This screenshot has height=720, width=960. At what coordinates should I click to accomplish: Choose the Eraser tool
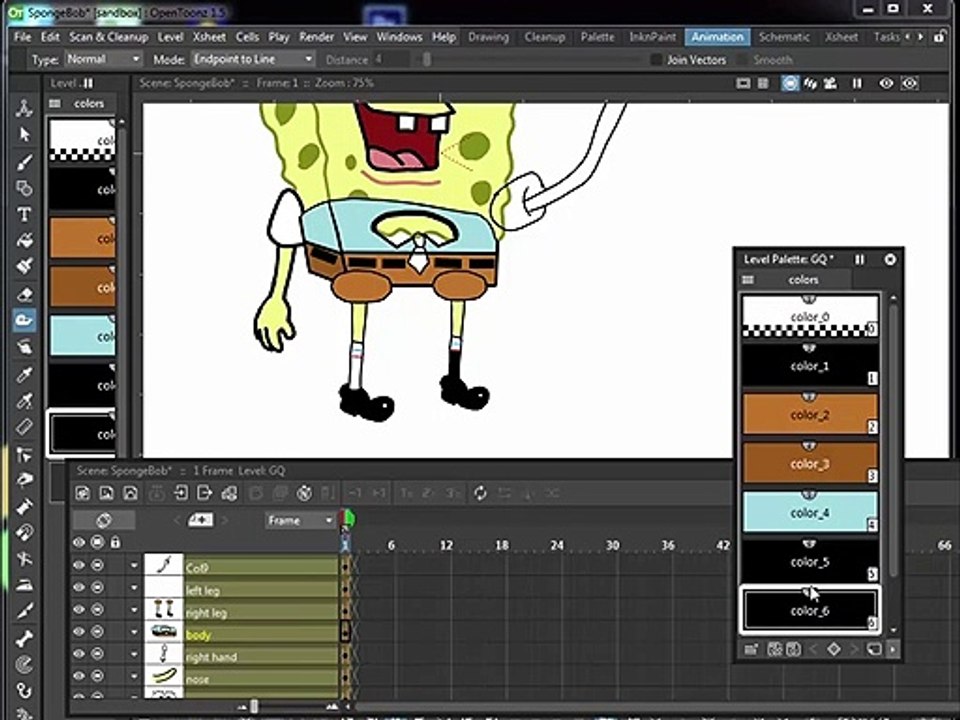click(x=24, y=294)
